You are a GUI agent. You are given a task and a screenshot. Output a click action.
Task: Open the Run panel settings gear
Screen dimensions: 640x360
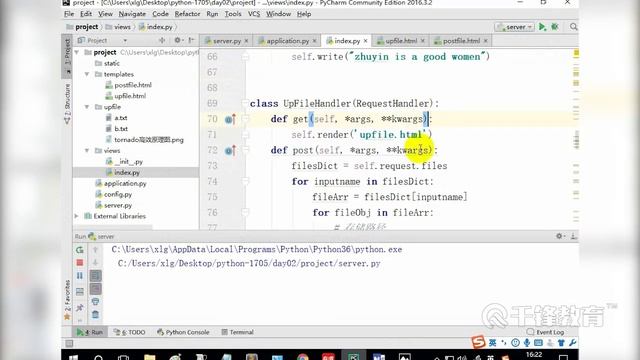point(559,236)
